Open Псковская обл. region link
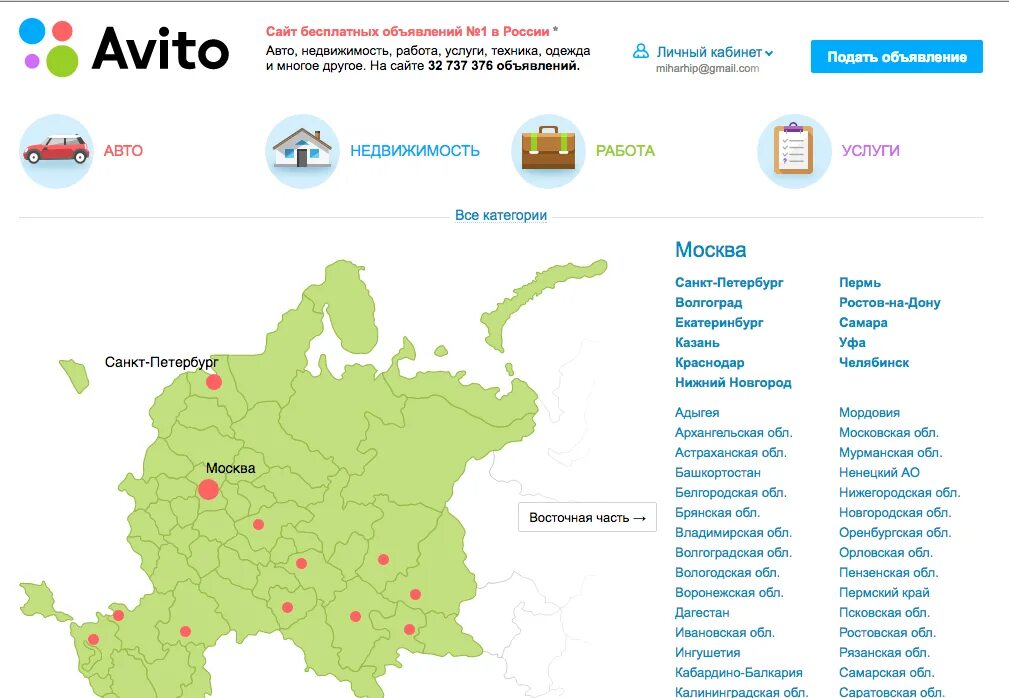 [884, 612]
